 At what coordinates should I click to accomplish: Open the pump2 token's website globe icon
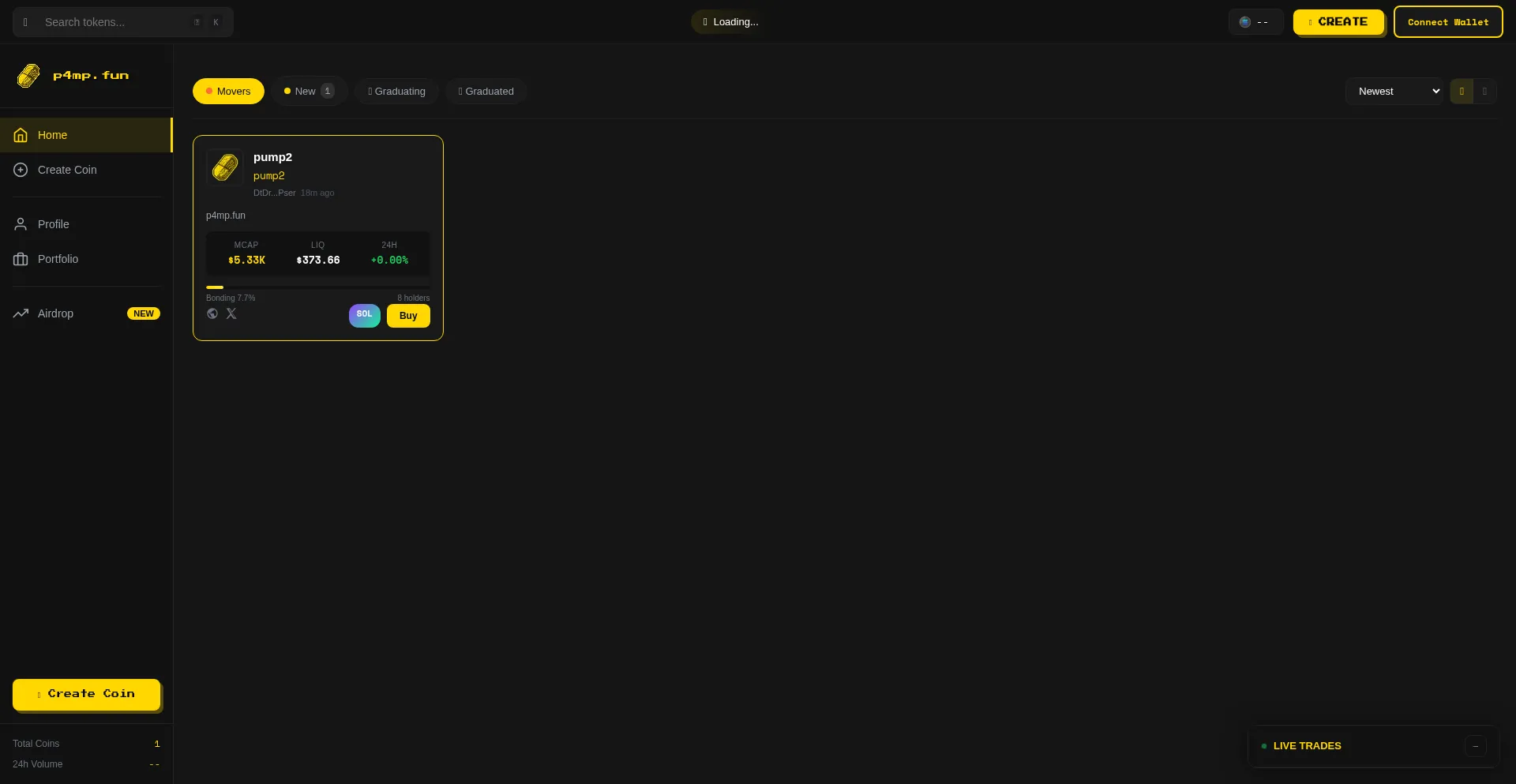(x=212, y=313)
